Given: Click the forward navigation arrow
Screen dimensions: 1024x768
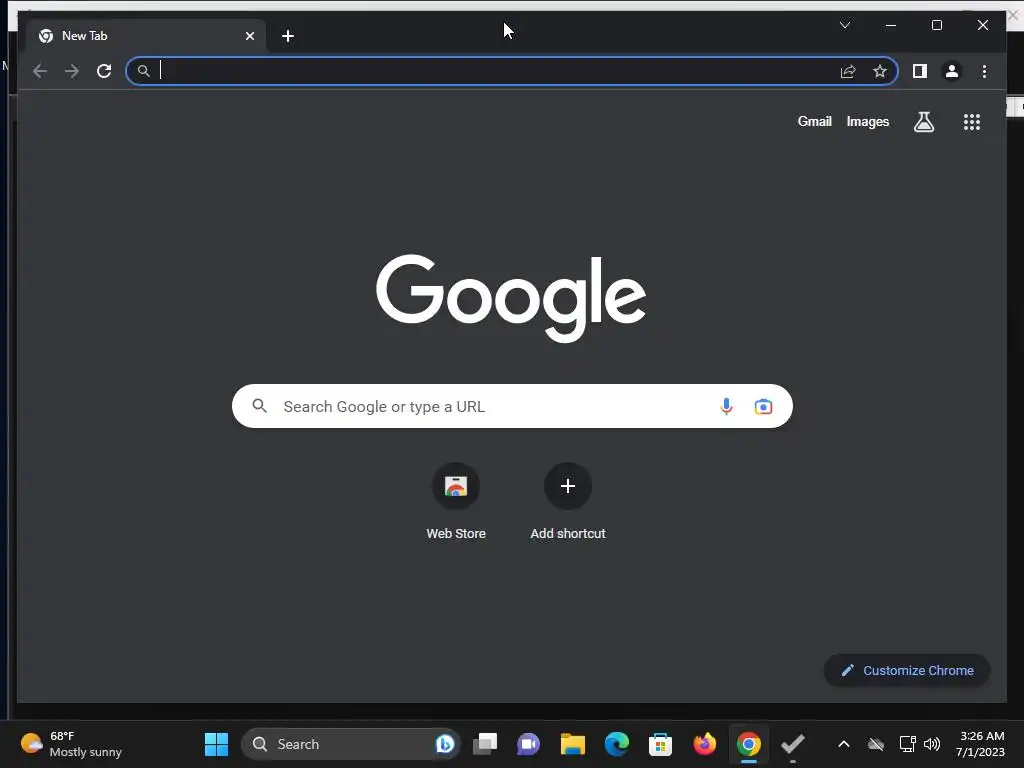Looking at the screenshot, I should (72, 71).
